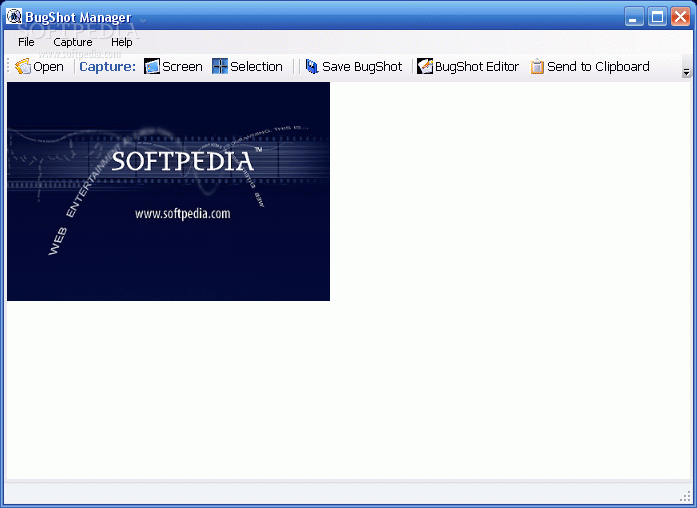Screen dimensions: 697x508
Task: Click the Save BugShot label
Action: click(x=362, y=67)
